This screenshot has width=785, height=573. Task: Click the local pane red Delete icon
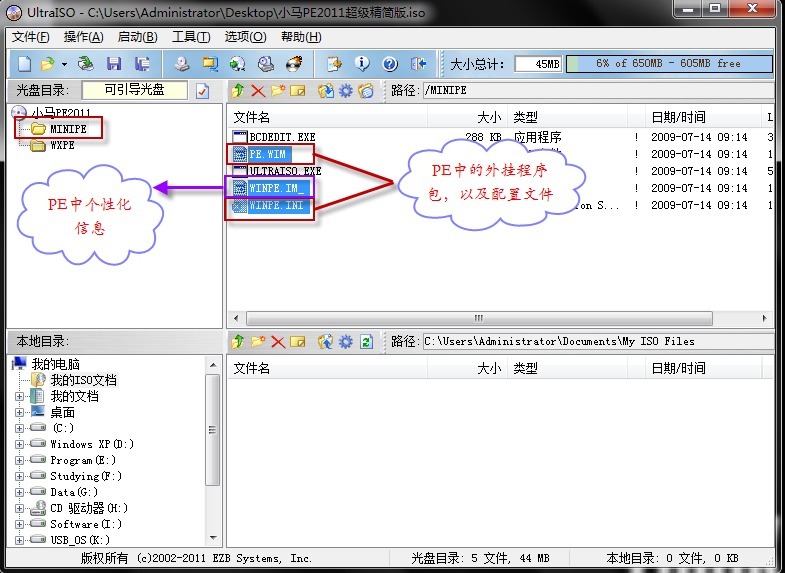tap(278, 342)
